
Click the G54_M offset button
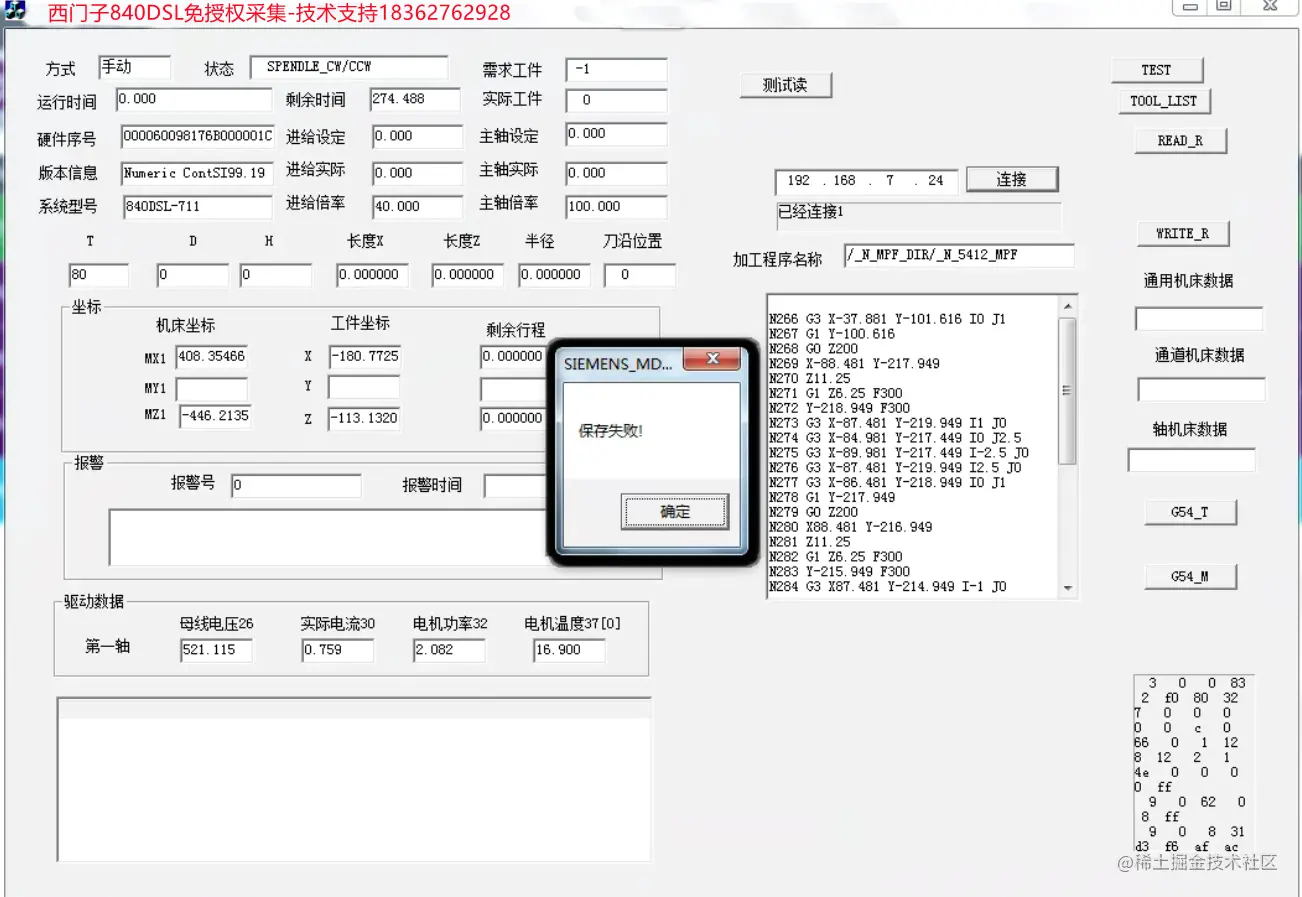point(1190,576)
